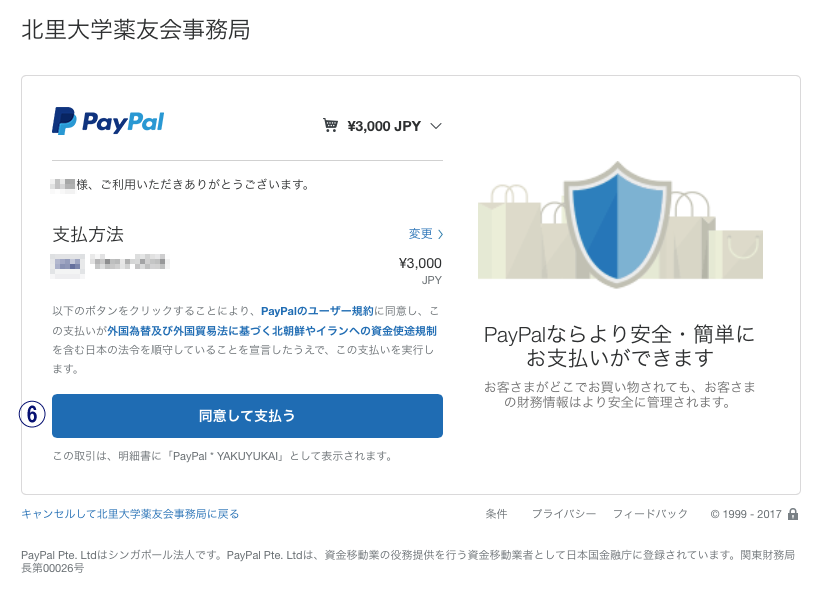823x595 pixels.
Task: Open the フィードバック footer link
Action: [650, 514]
